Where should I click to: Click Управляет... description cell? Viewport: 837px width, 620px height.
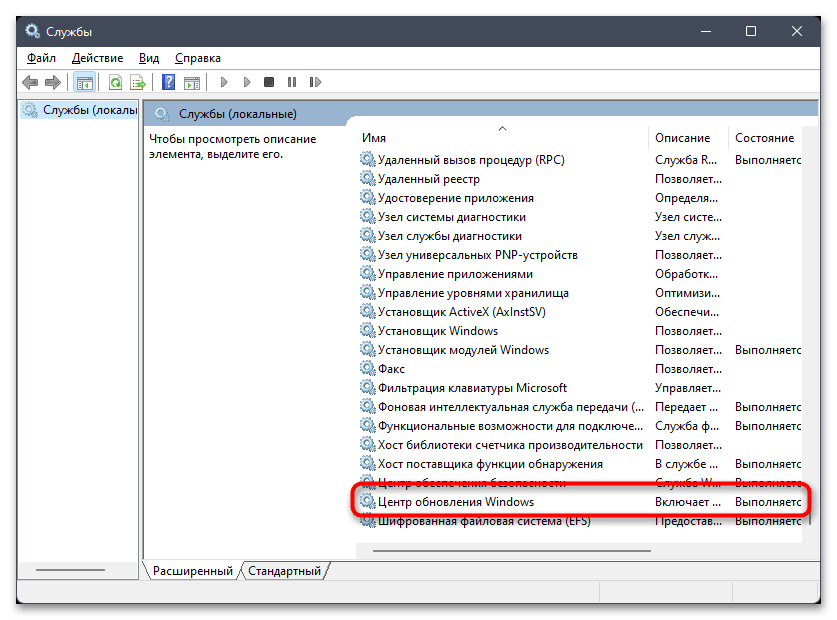(688, 388)
